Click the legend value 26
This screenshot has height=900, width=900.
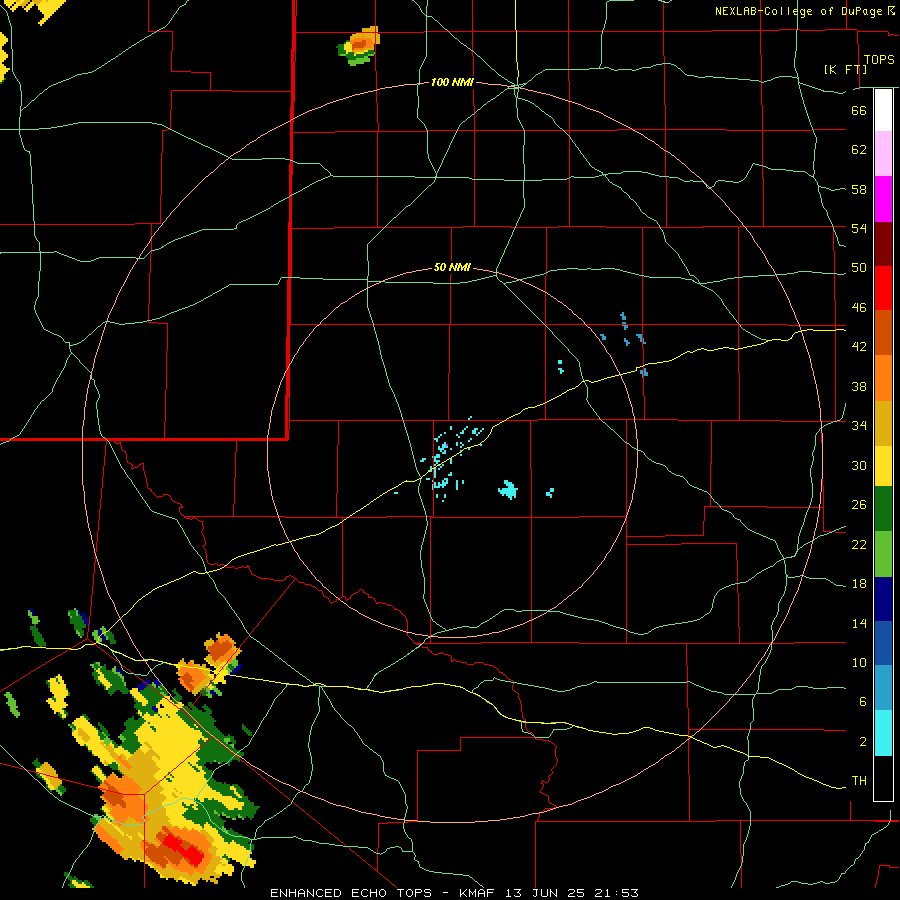point(859,505)
